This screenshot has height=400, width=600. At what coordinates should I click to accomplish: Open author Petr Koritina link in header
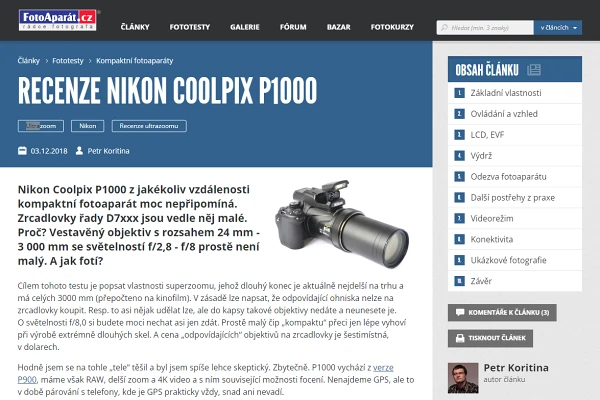[109, 151]
